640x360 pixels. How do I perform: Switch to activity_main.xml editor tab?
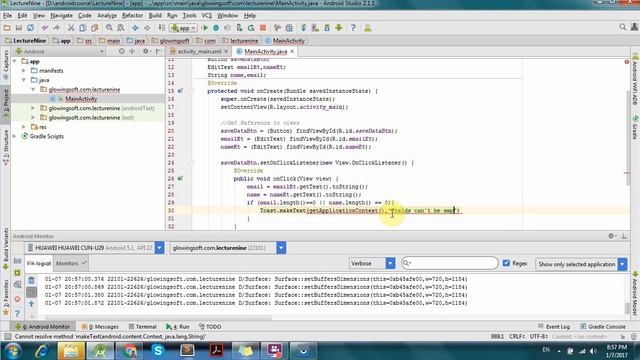(x=199, y=51)
